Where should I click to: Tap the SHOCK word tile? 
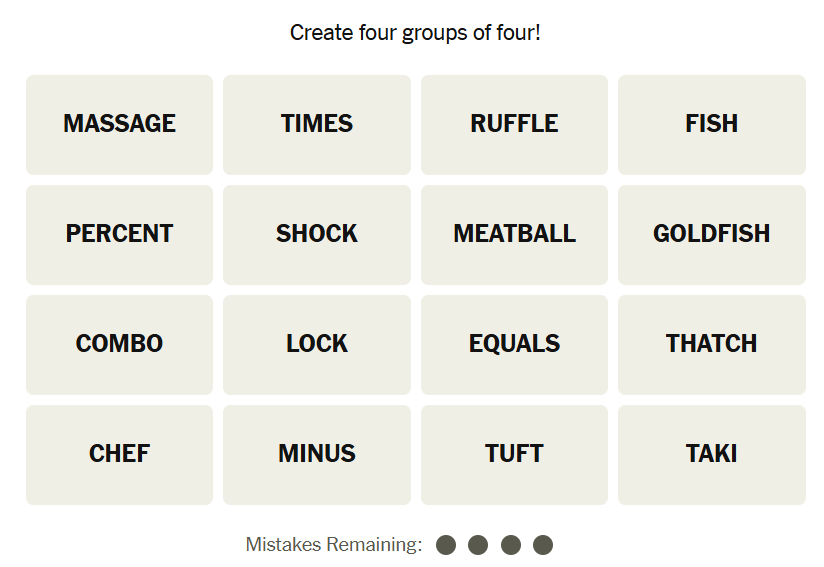point(317,234)
